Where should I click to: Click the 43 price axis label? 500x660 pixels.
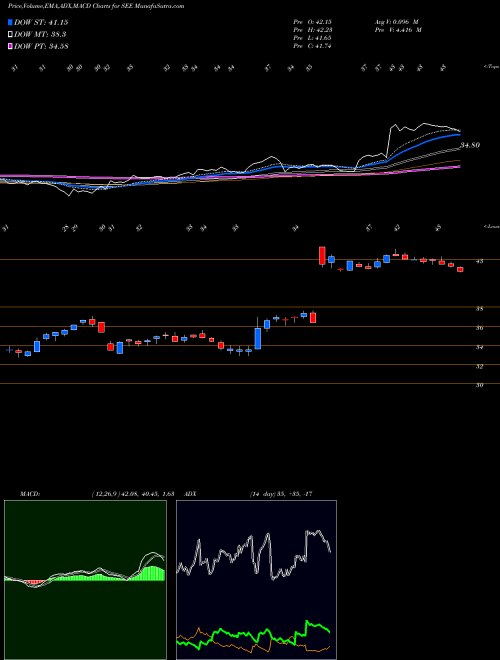click(479, 261)
